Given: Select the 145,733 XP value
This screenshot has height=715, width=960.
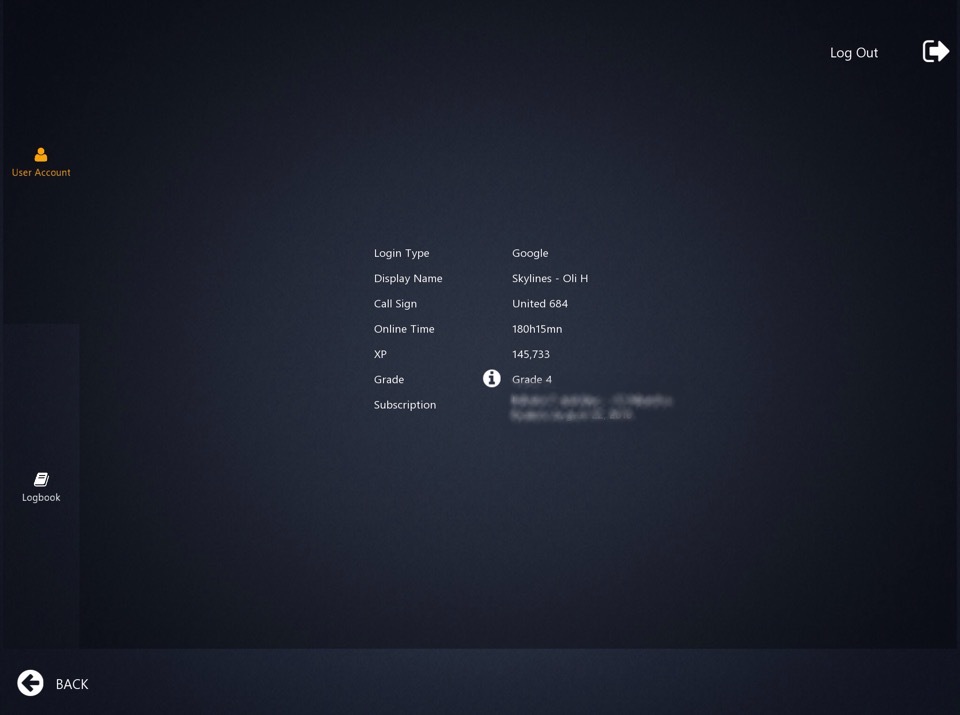Looking at the screenshot, I should 531,354.
